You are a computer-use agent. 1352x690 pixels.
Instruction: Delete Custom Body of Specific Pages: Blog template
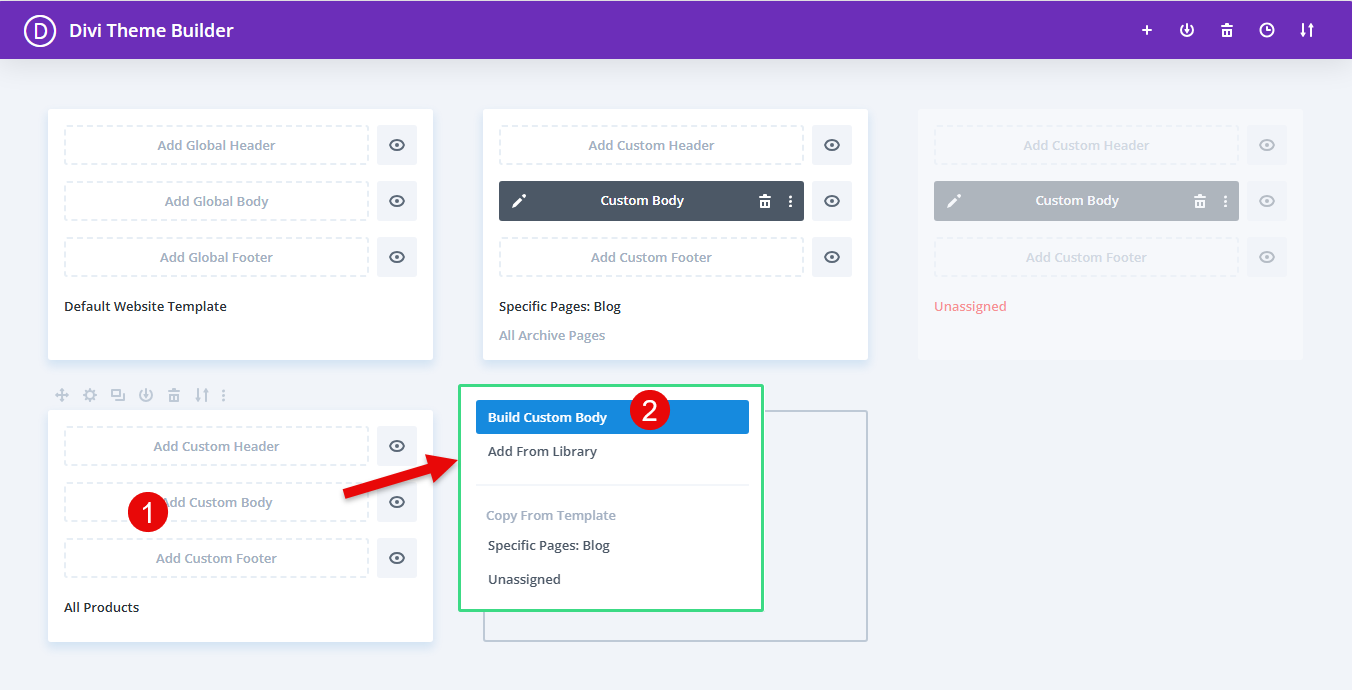point(765,201)
